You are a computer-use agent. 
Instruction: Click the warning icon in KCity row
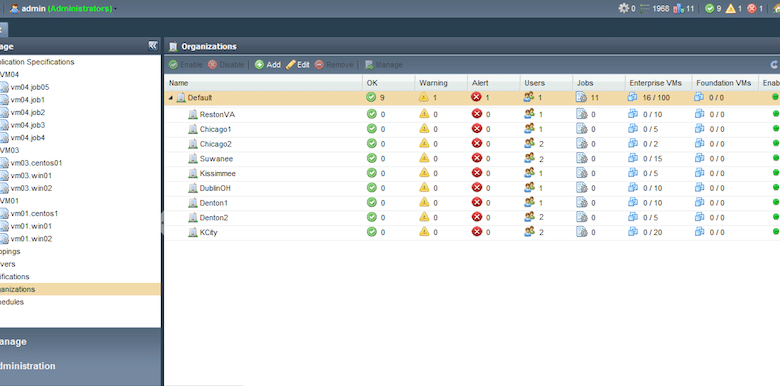[x=424, y=231]
